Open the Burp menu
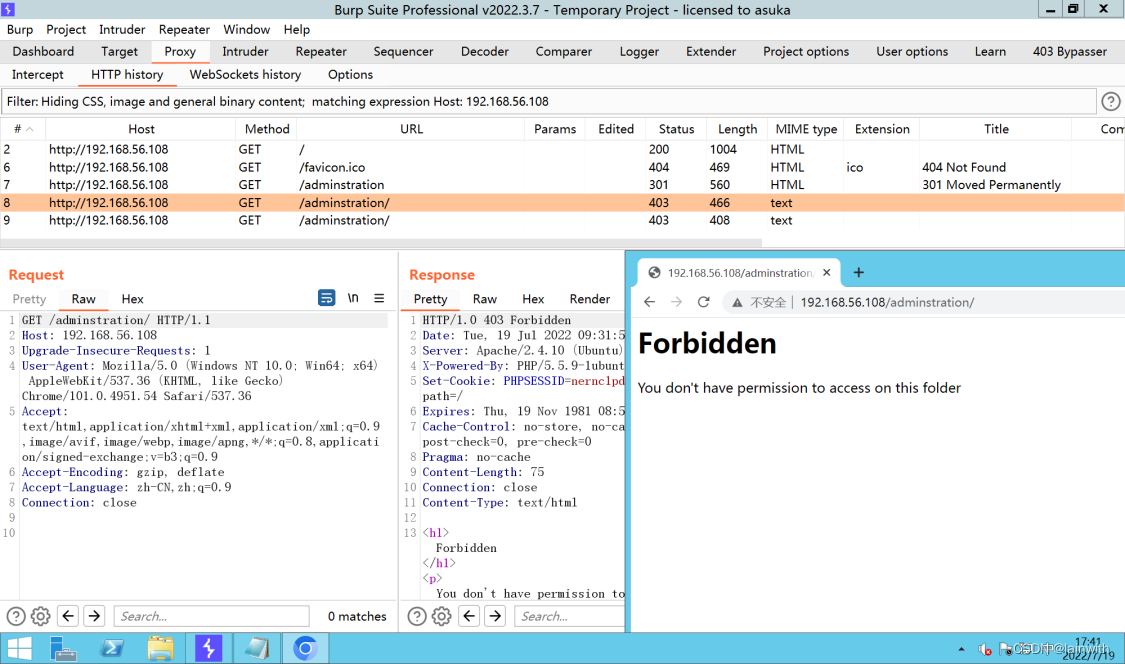Viewport: 1125px width, 664px height. click(20, 29)
